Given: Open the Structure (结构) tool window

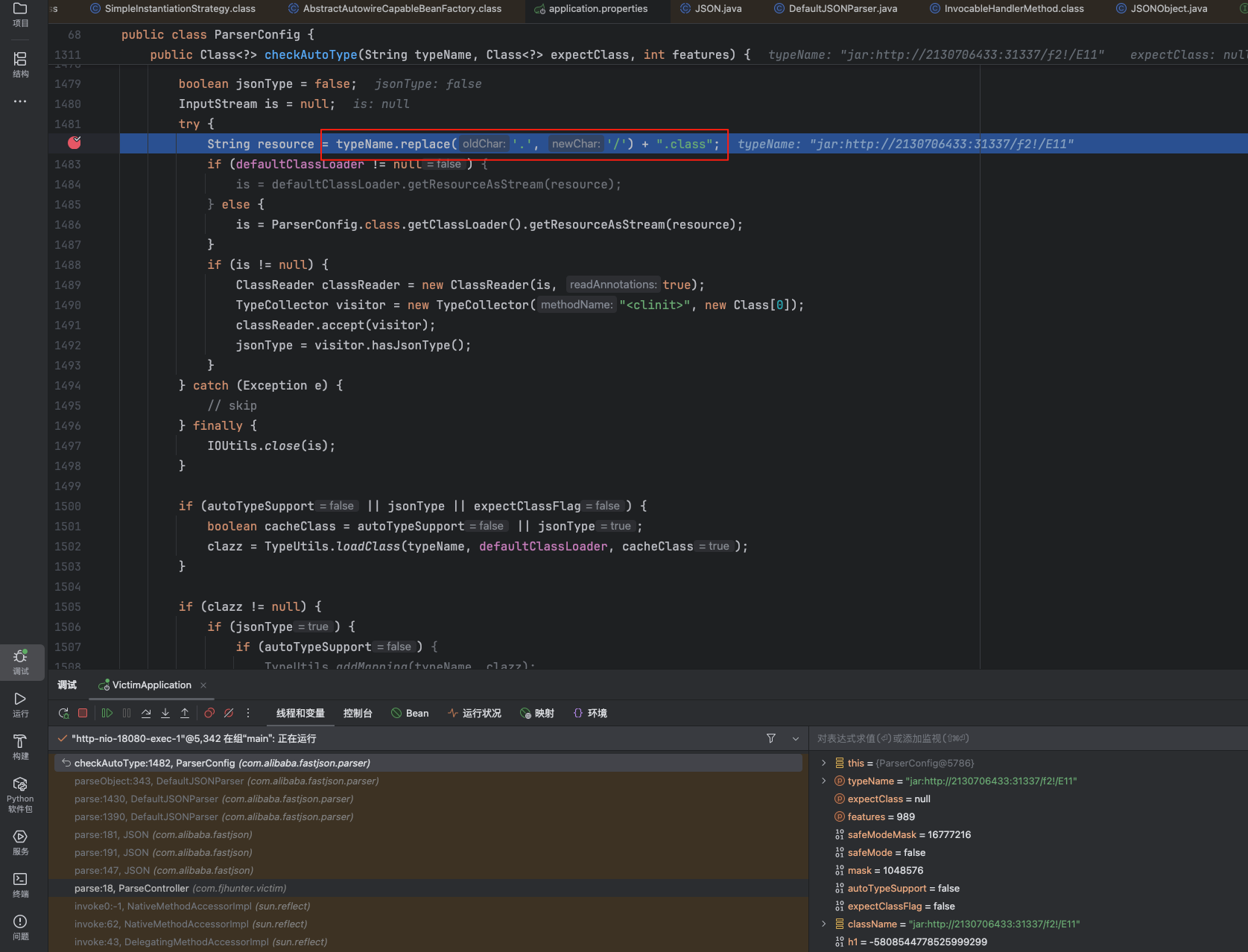Looking at the screenshot, I should tap(20, 65).
